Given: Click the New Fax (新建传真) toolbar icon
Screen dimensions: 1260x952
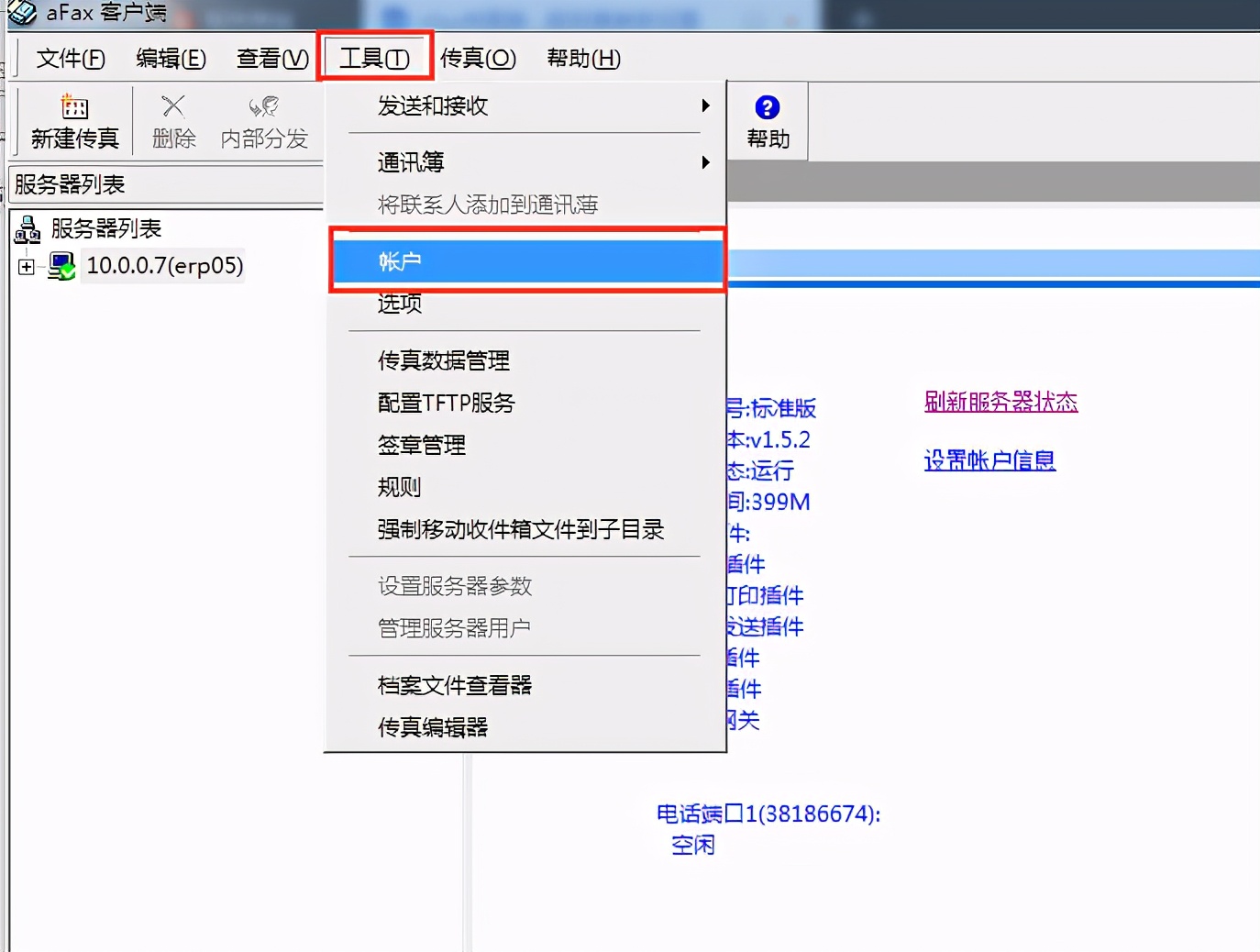Looking at the screenshot, I should point(74,106).
